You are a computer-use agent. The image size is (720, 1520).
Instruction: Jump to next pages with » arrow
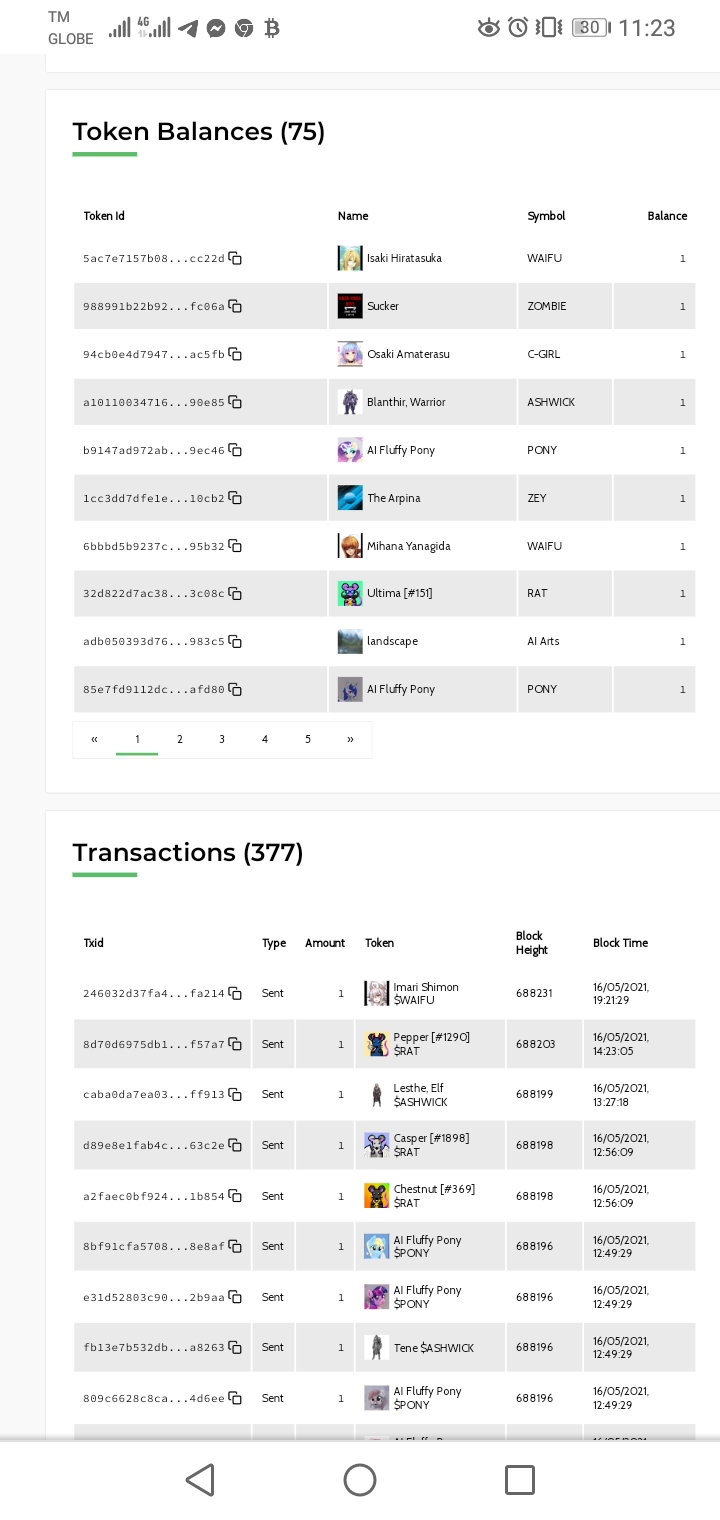(350, 739)
